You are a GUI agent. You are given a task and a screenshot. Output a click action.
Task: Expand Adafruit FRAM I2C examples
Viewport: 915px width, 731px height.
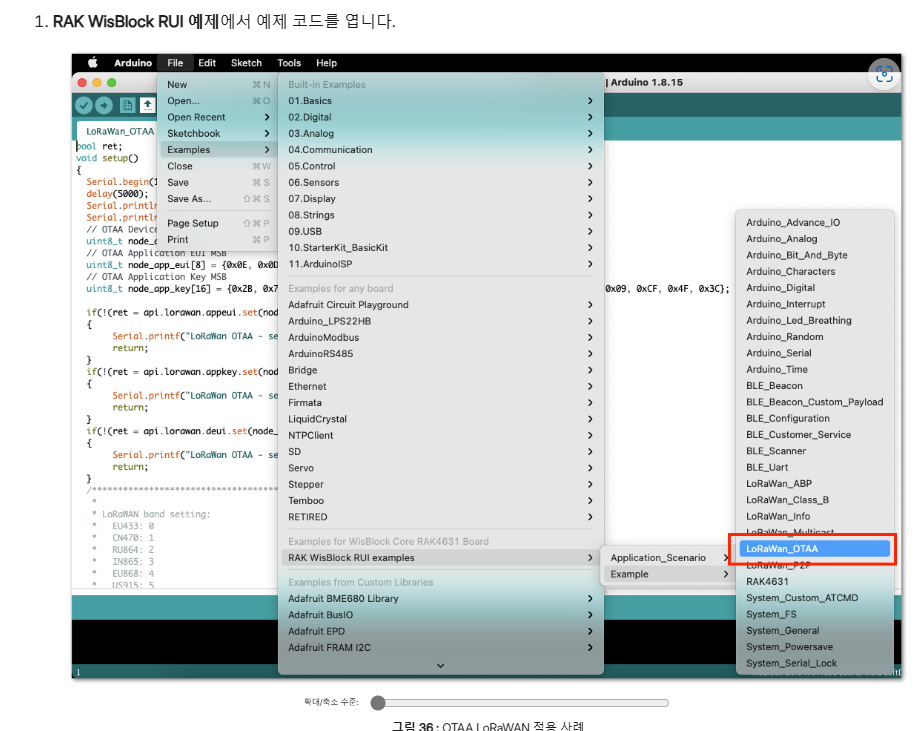[x=441, y=648]
